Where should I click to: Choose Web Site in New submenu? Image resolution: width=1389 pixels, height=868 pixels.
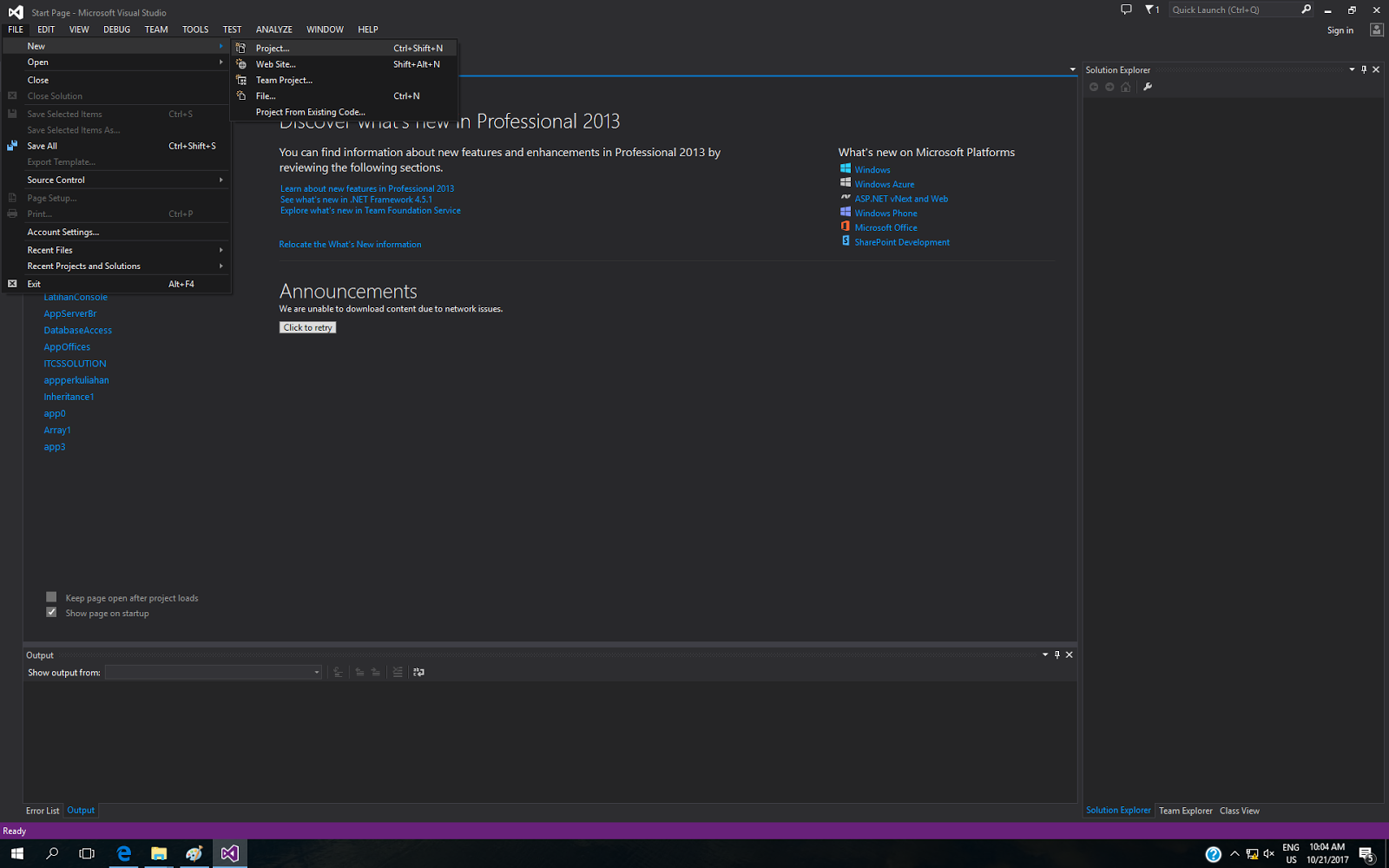(x=345, y=64)
